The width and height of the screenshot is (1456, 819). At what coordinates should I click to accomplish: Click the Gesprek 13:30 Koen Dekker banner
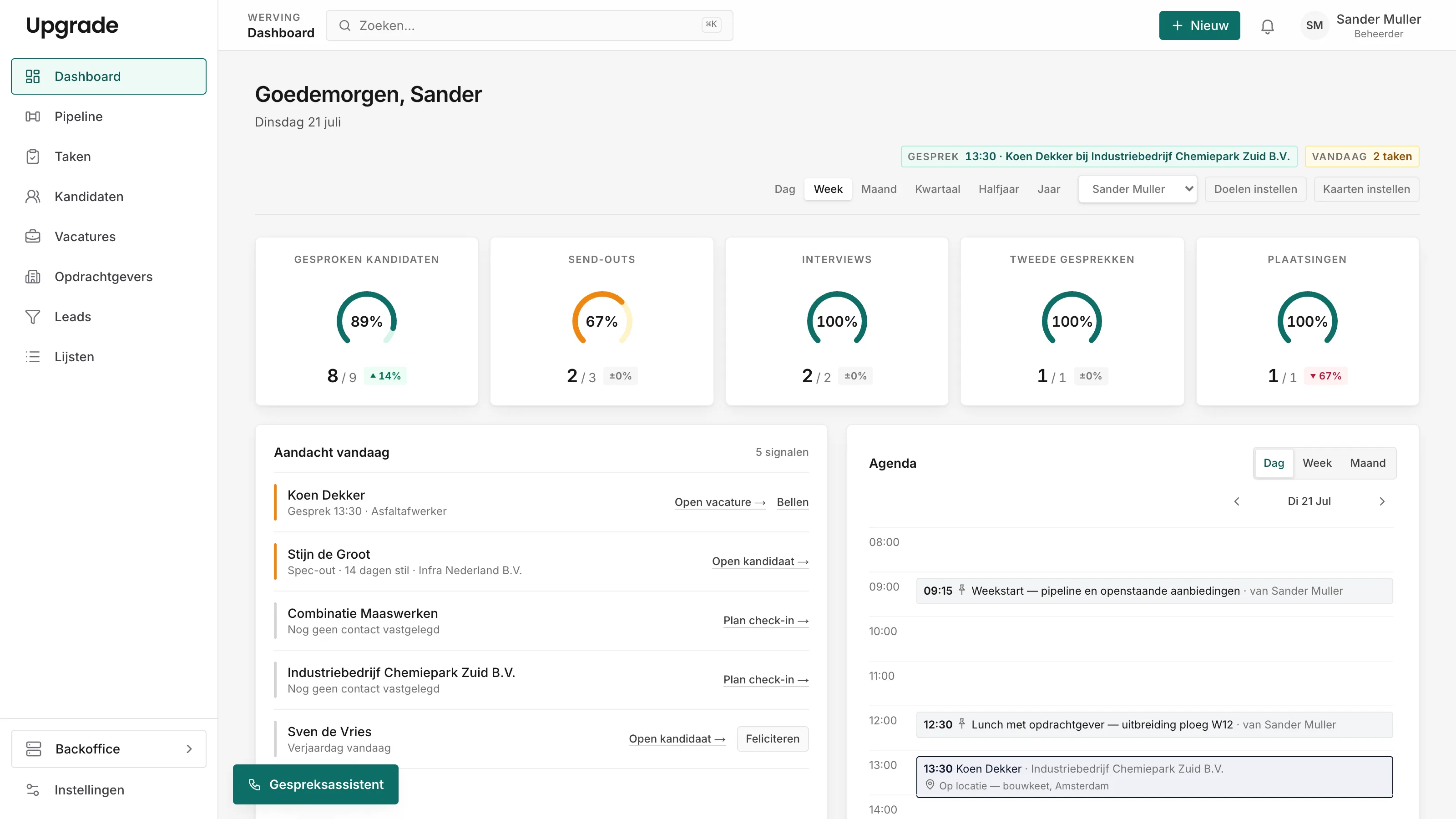[x=1099, y=157]
